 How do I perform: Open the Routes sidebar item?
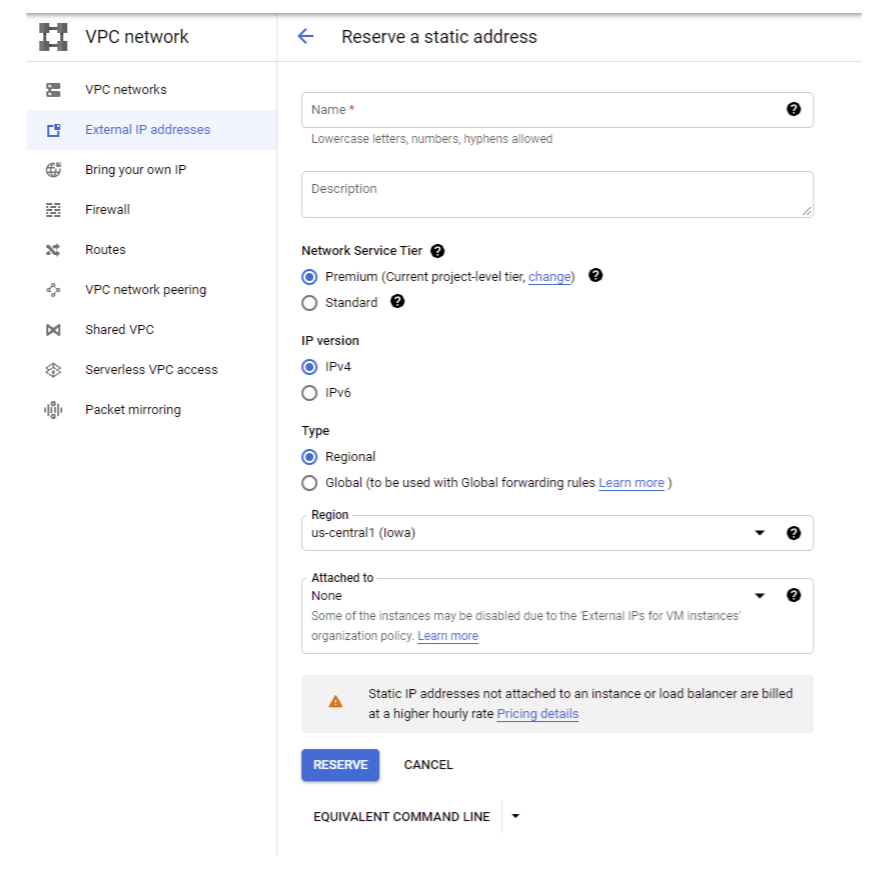pos(105,250)
